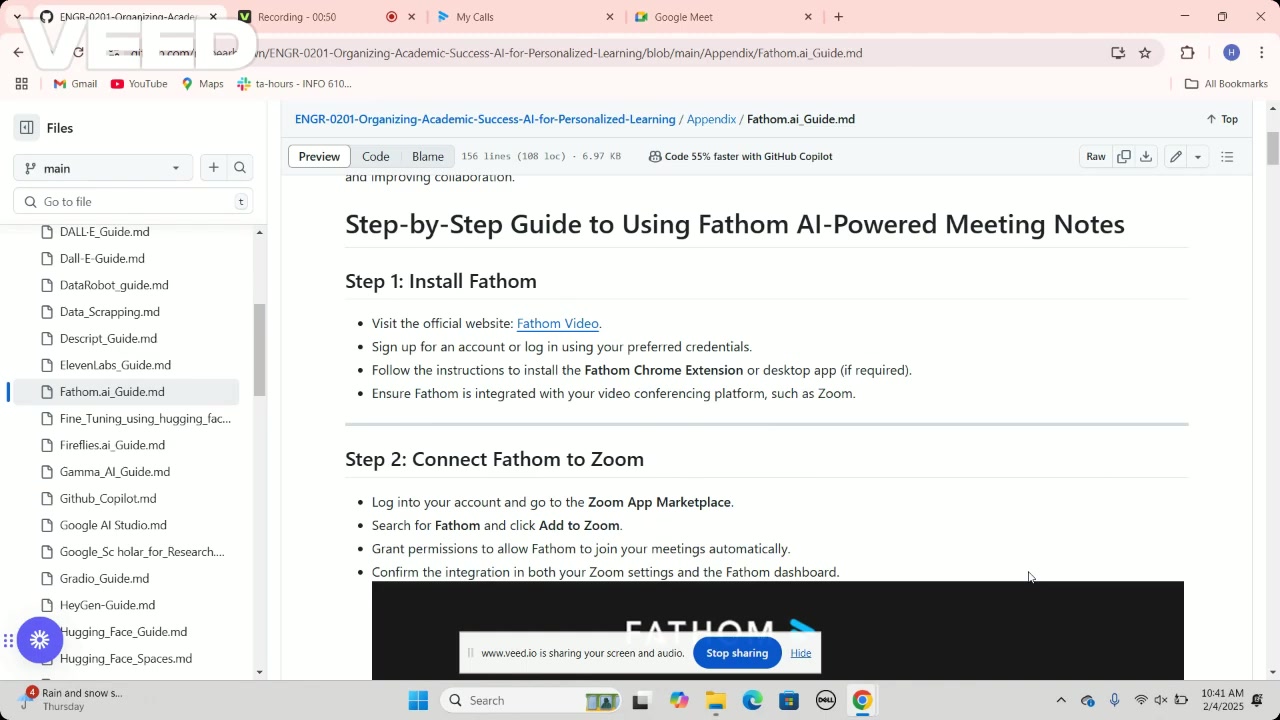
Task: Open the main branch selector
Action: tap(100, 168)
